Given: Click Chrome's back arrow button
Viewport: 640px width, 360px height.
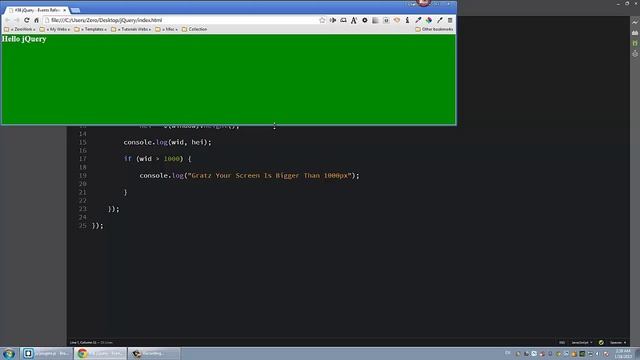Looking at the screenshot, I should (7, 20).
